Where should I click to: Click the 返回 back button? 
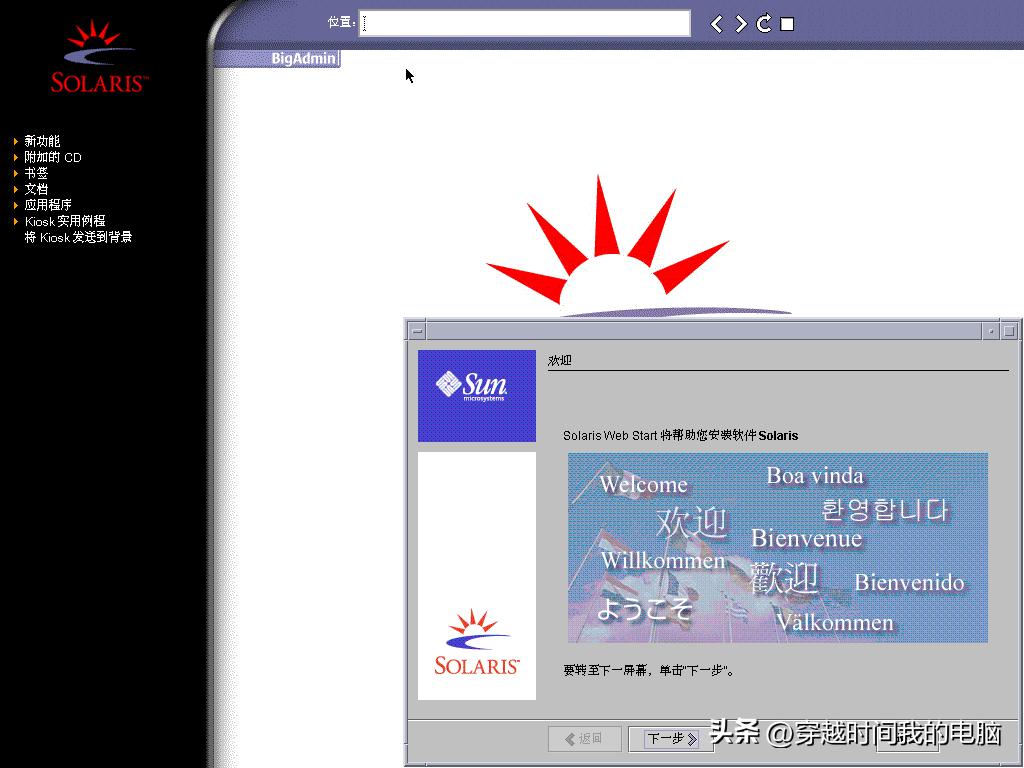[584, 739]
